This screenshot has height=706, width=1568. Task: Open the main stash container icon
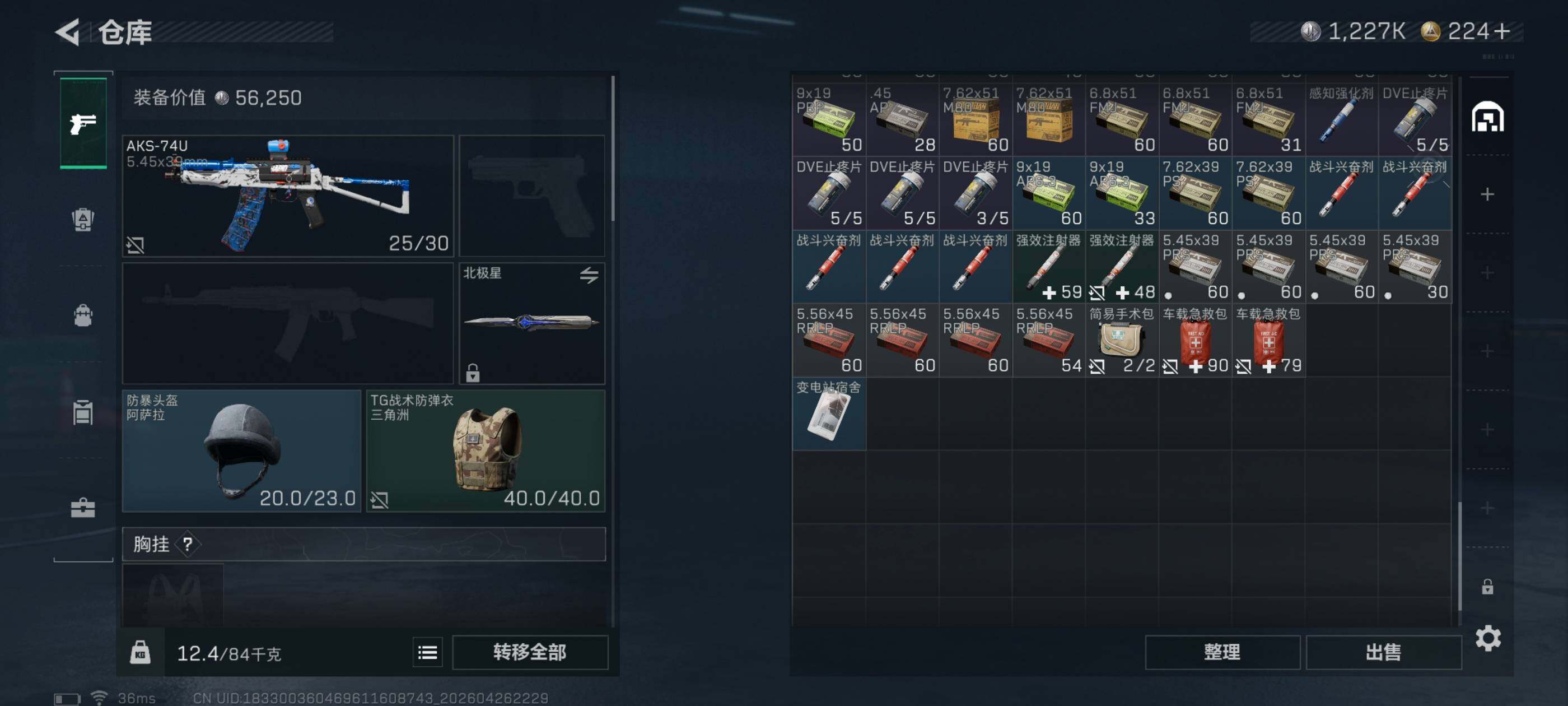pyautogui.click(x=1487, y=117)
